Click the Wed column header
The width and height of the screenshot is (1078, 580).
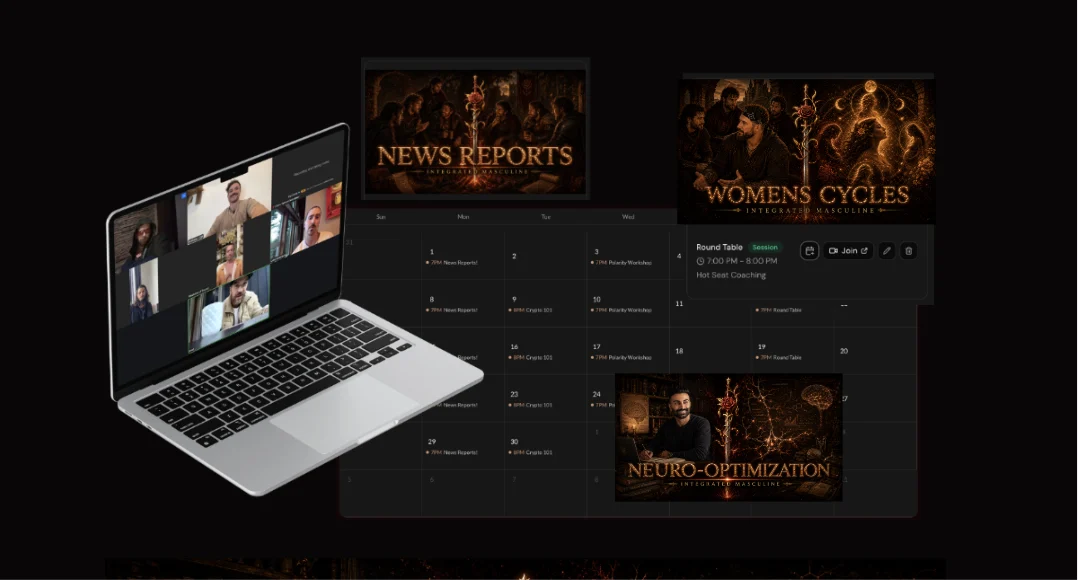point(628,216)
